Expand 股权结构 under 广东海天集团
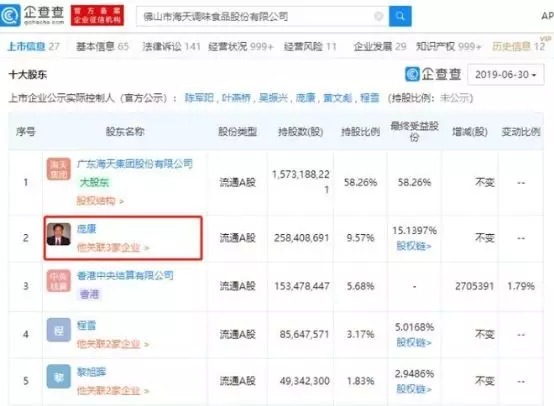This screenshot has height=406, width=554. pos(100,201)
